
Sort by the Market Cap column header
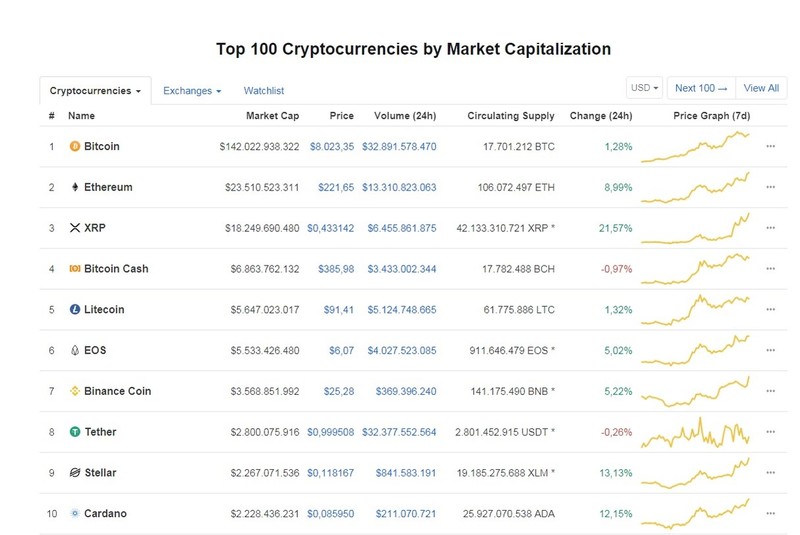click(x=272, y=116)
